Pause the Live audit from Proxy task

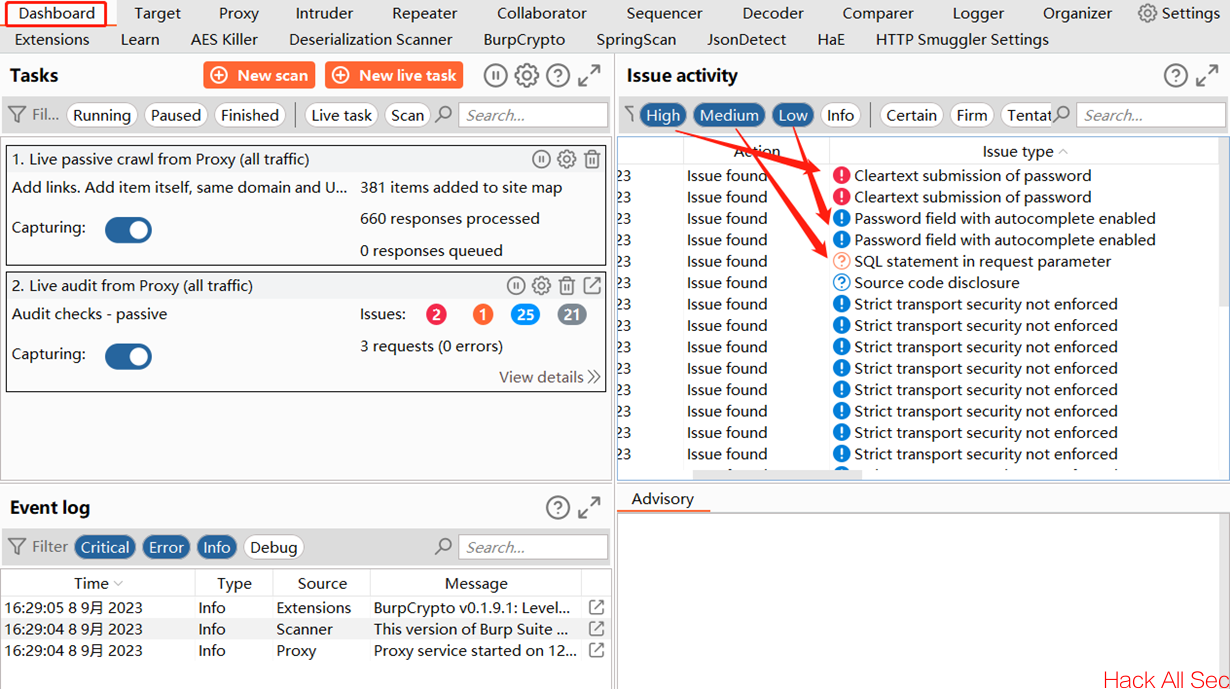pos(516,286)
